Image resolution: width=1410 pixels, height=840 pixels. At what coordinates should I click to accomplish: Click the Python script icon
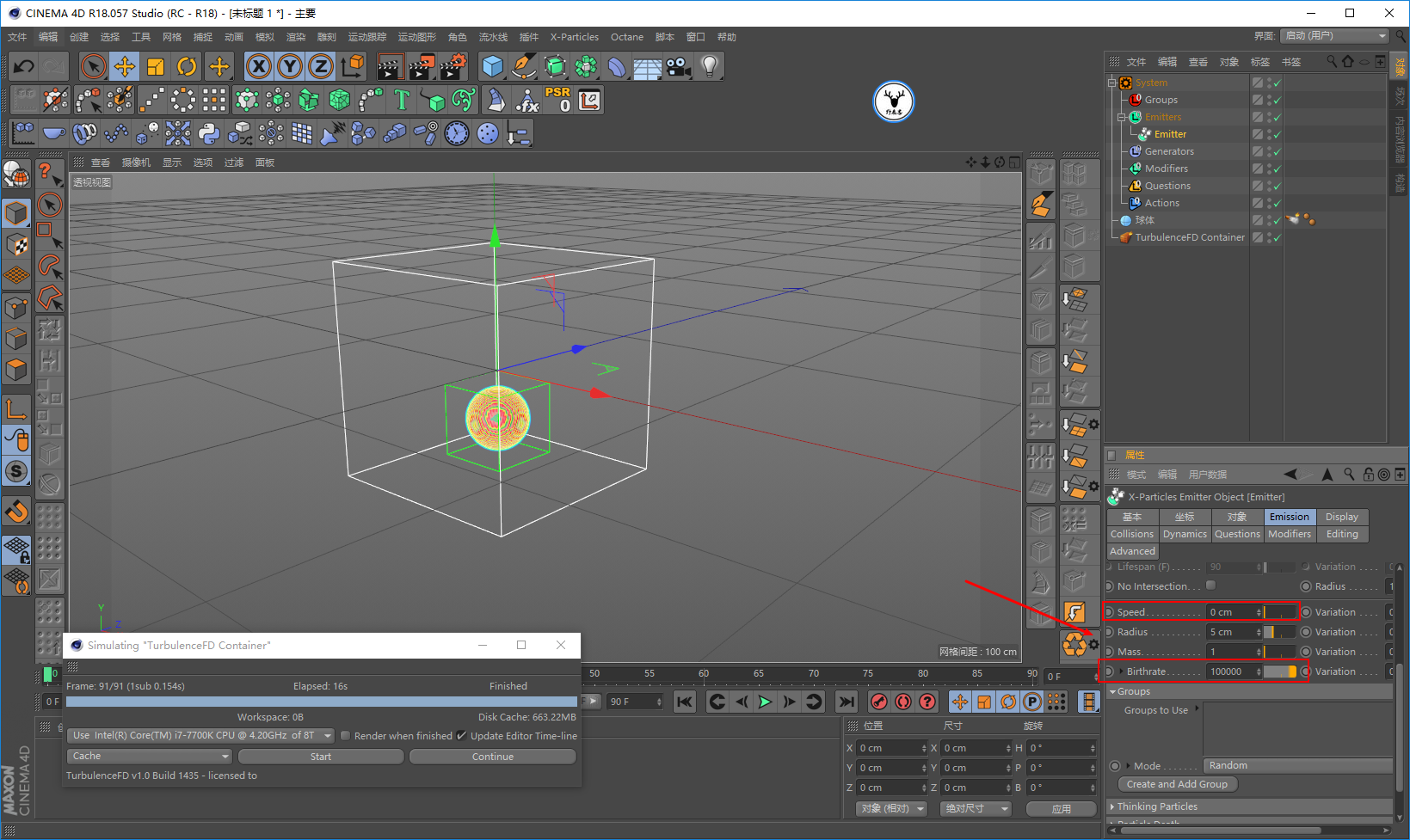point(209,133)
